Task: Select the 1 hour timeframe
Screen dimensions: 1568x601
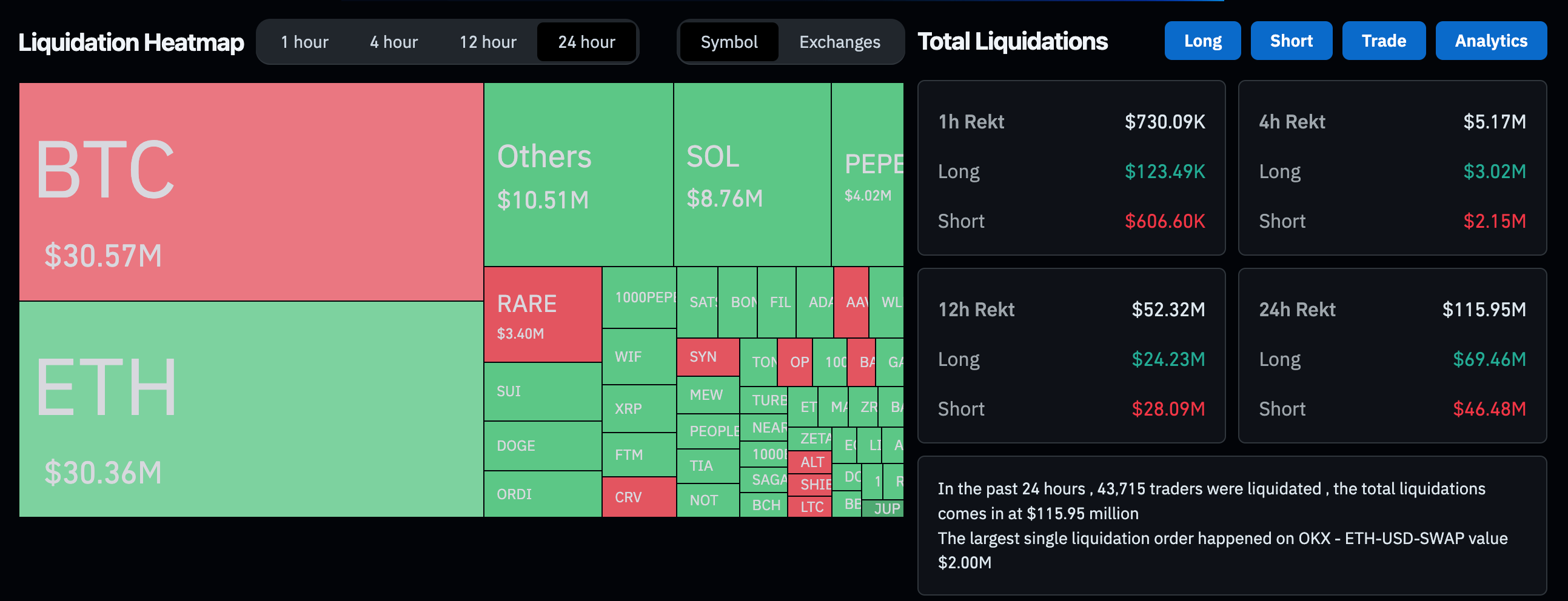Action: (304, 42)
